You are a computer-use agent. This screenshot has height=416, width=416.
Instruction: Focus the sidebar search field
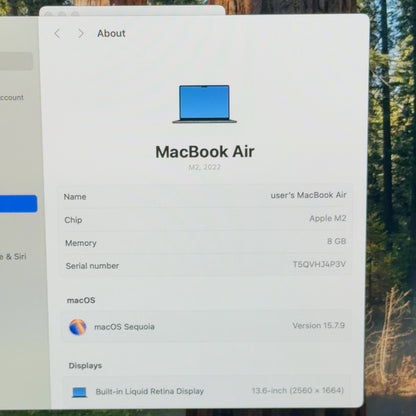coord(16,61)
